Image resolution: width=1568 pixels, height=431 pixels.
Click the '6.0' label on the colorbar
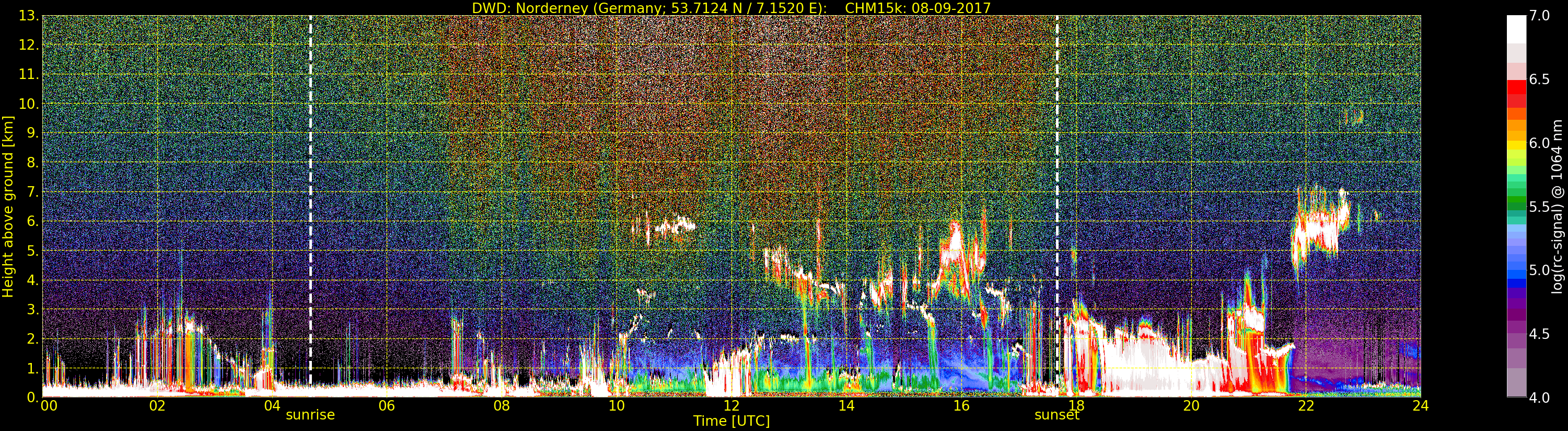point(1539,143)
